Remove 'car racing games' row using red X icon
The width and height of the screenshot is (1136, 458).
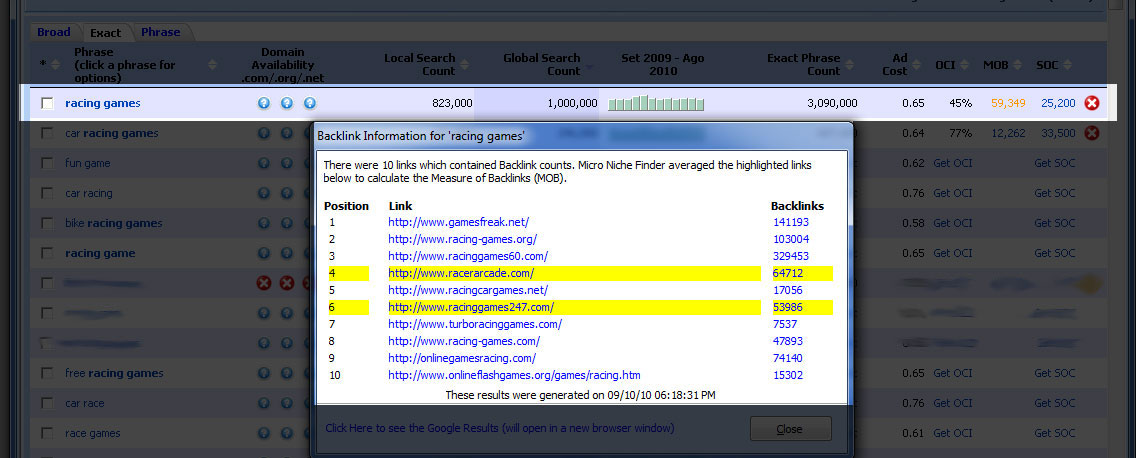[x=1091, y=133]
